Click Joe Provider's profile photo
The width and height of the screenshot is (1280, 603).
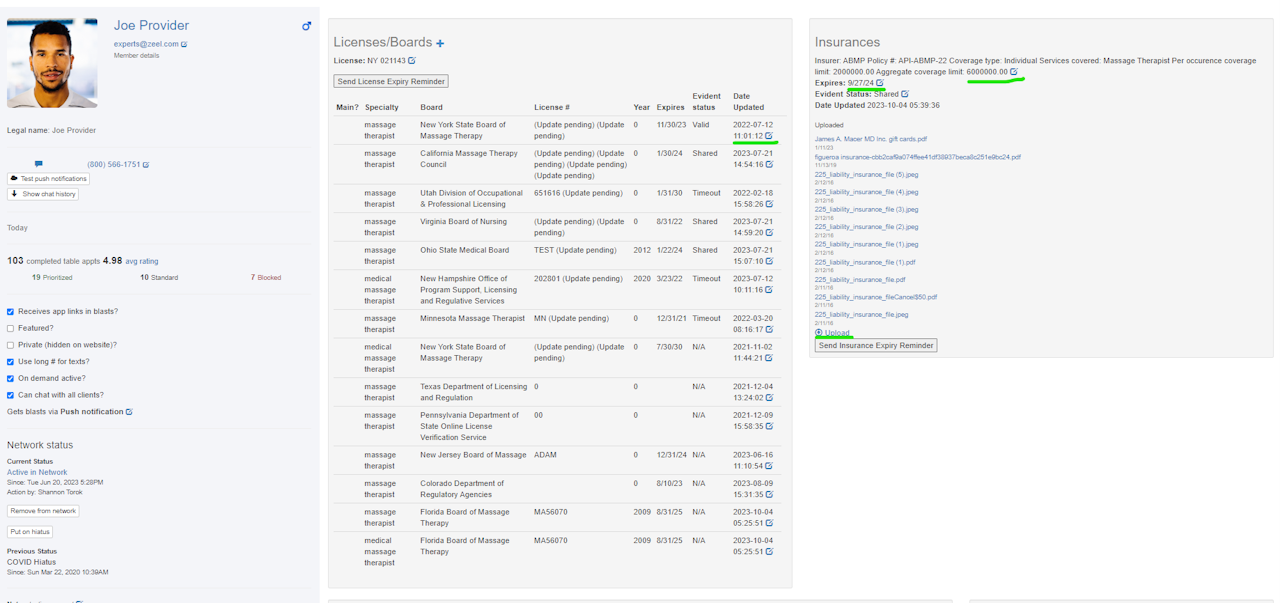(x=52, y=63)
